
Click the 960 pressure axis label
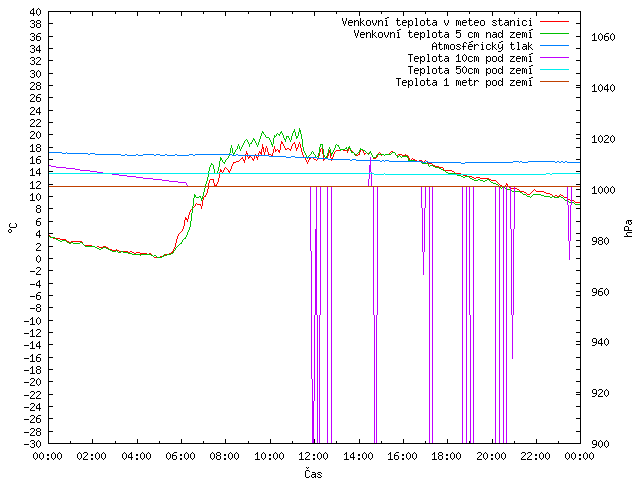point(600,292)
